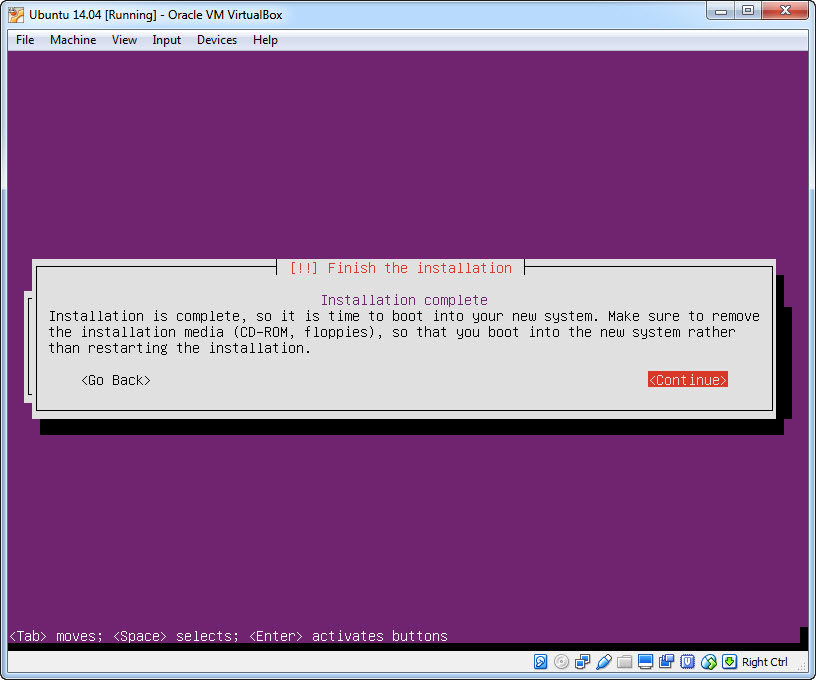816x680 pixels.
Task: Minimize the VirtualBox window
Action: coord(721,11)
